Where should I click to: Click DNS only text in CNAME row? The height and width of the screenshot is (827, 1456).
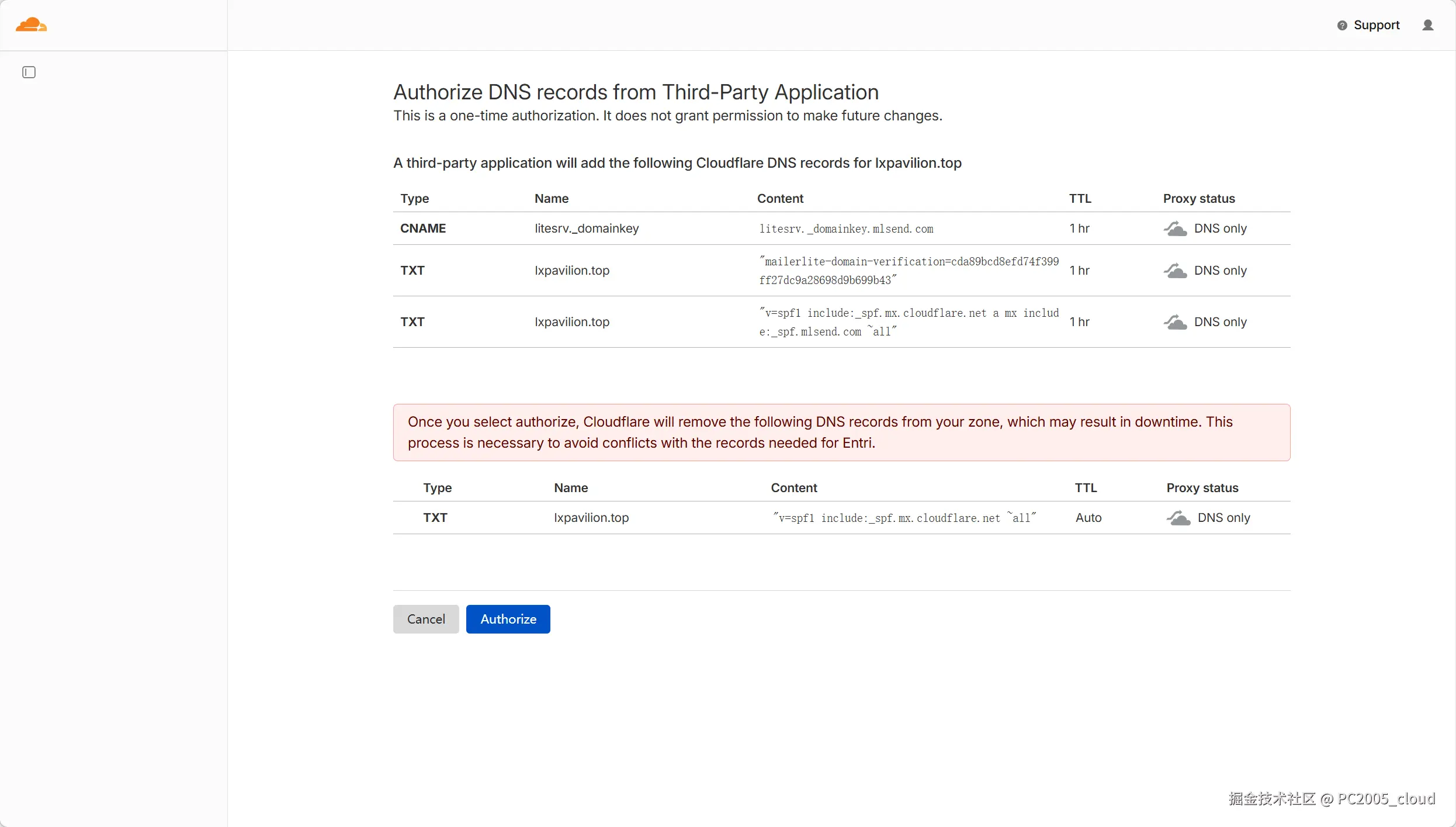click(1220, 229)
